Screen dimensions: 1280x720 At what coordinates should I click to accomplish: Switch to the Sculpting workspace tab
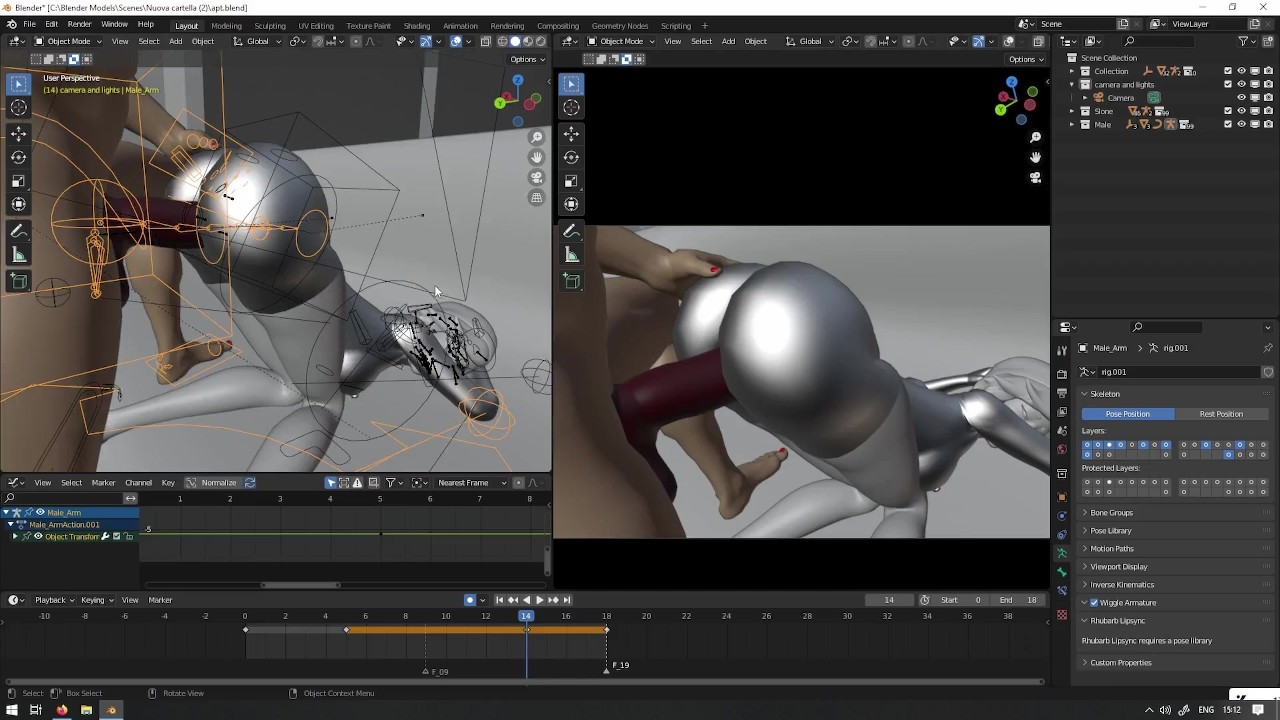(x=270, y=26)
